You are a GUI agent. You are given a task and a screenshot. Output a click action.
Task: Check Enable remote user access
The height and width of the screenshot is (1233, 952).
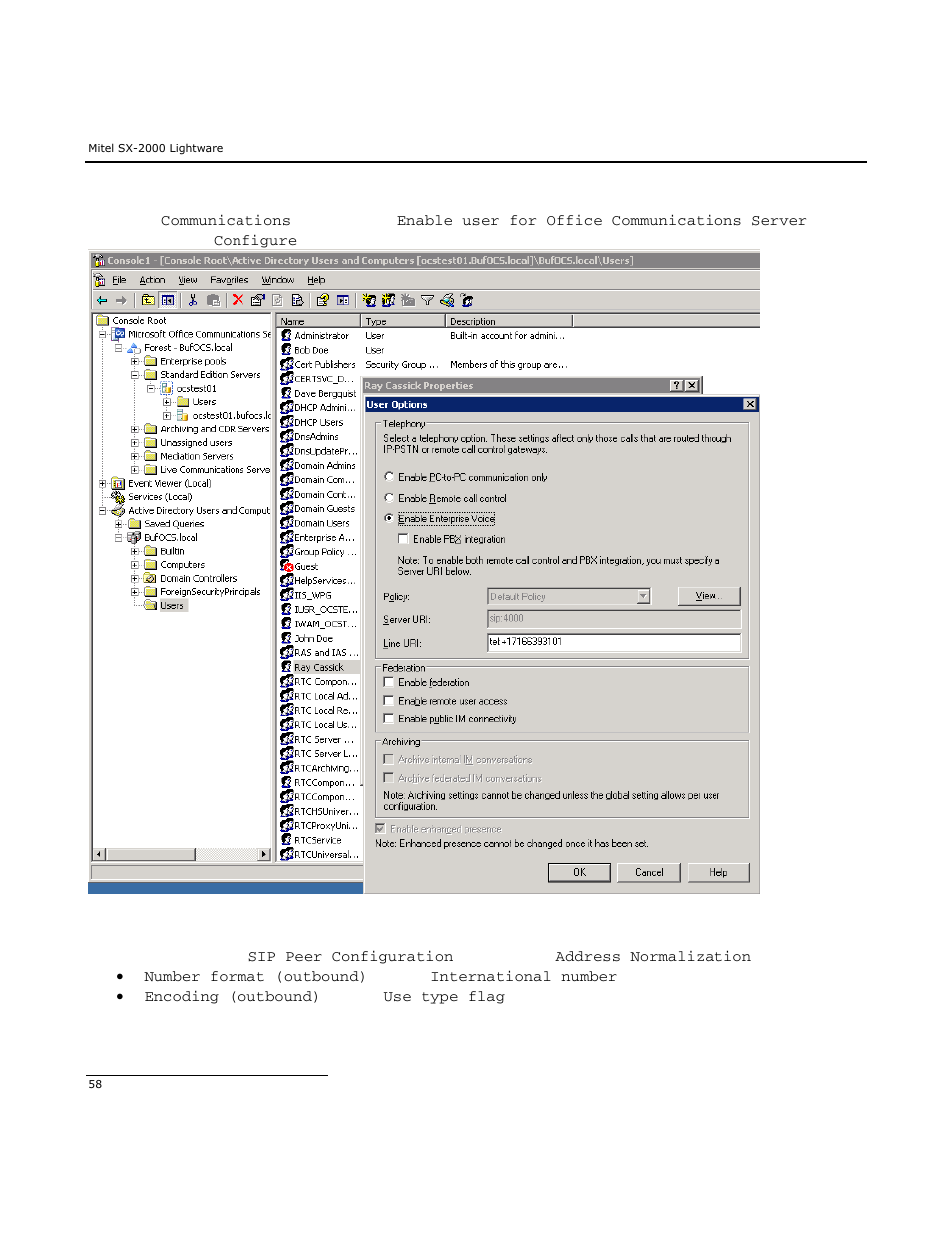point(389,701)
